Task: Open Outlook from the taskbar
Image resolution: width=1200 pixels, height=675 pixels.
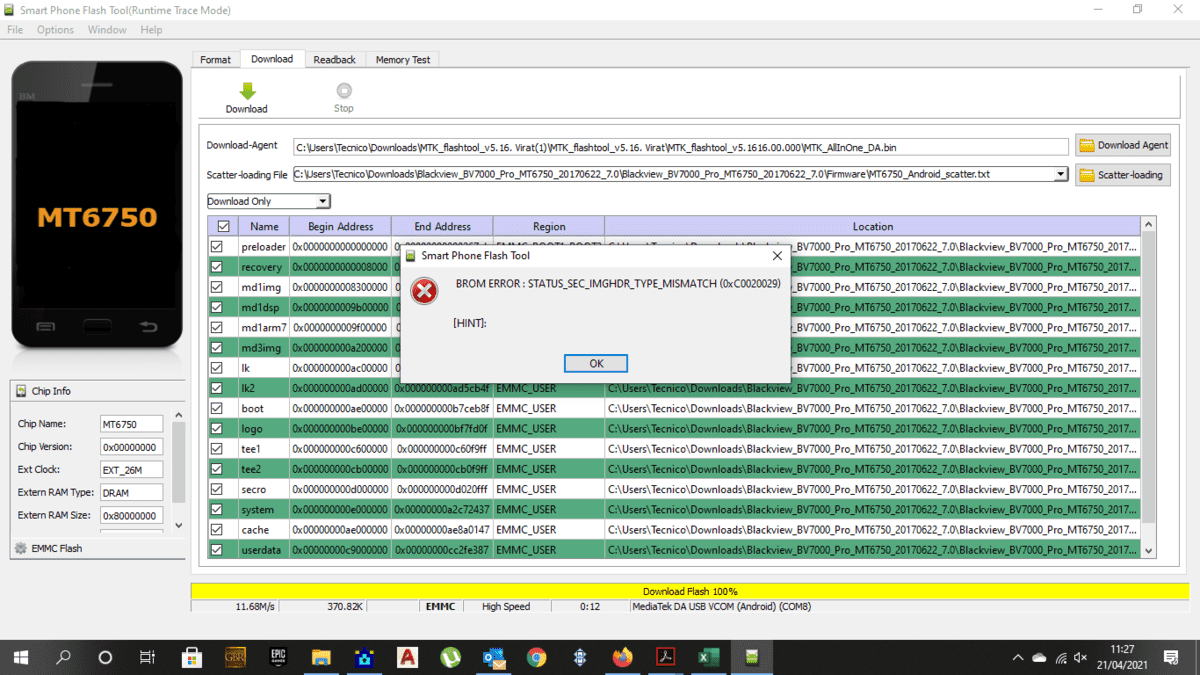Action: (x=494, y=657)
